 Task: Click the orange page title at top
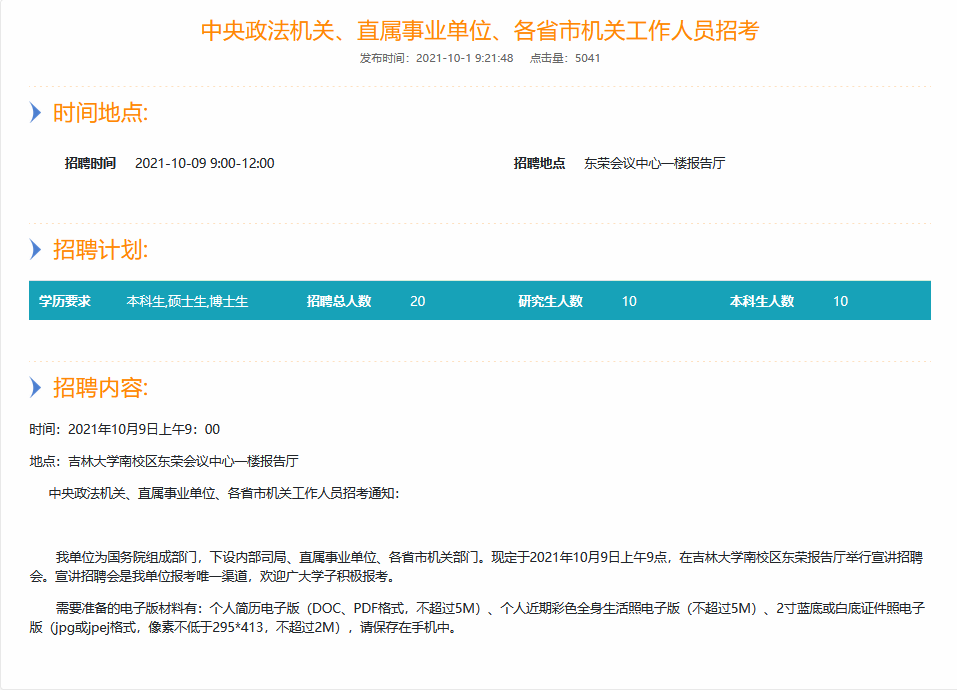coord(480,30)
